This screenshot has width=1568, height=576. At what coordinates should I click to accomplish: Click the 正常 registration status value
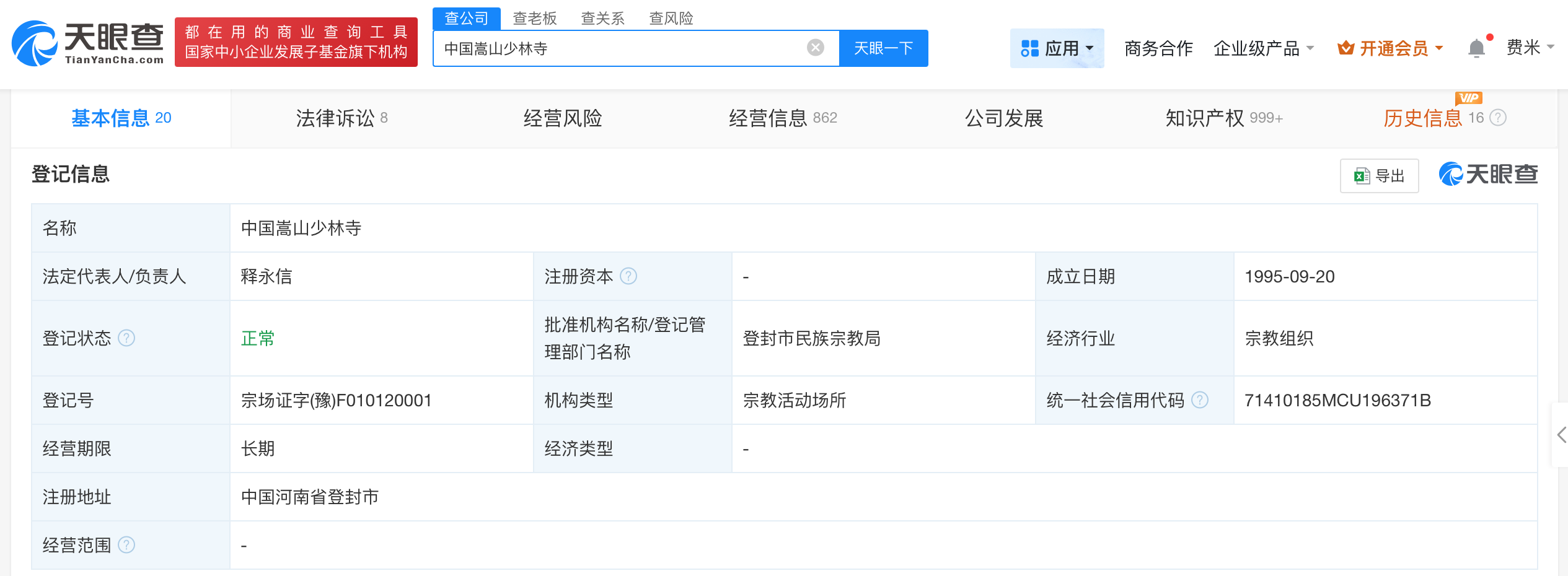click(x=258, y=338)
